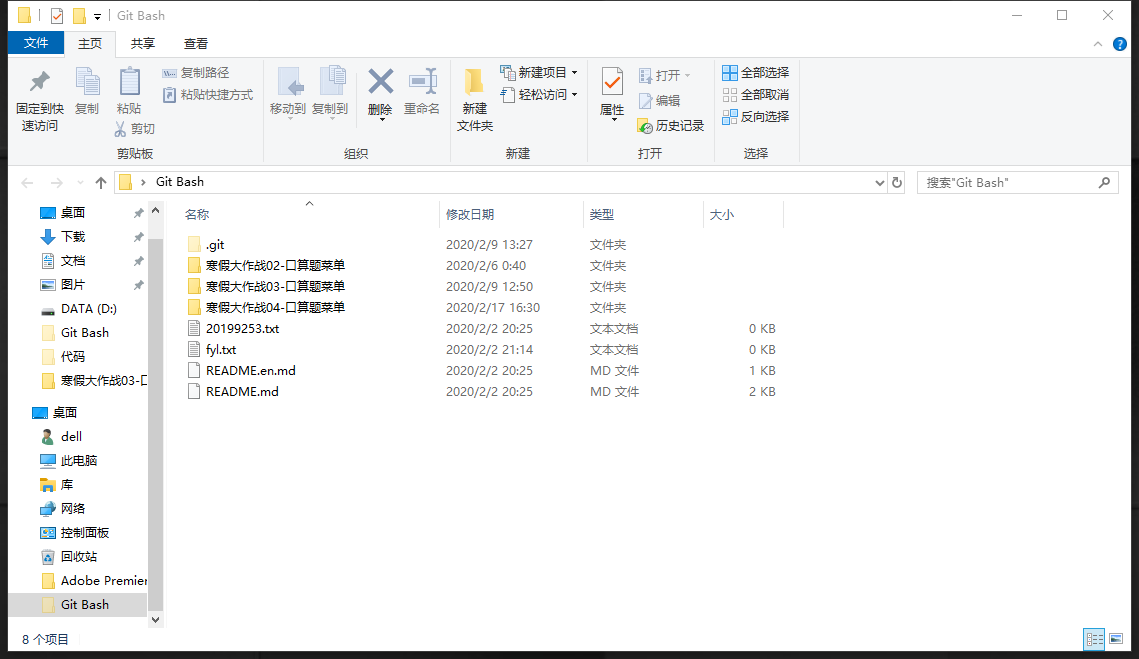Click Invert selection (反向选择)

(x=755, y=116)
